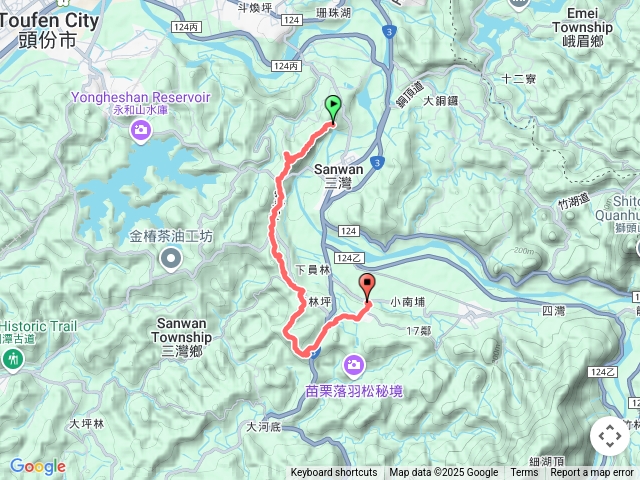Image resolution: width=640 pixels, height=480 pixels.
Task: Click the 124乙 road shield near river
Action: 349,258
